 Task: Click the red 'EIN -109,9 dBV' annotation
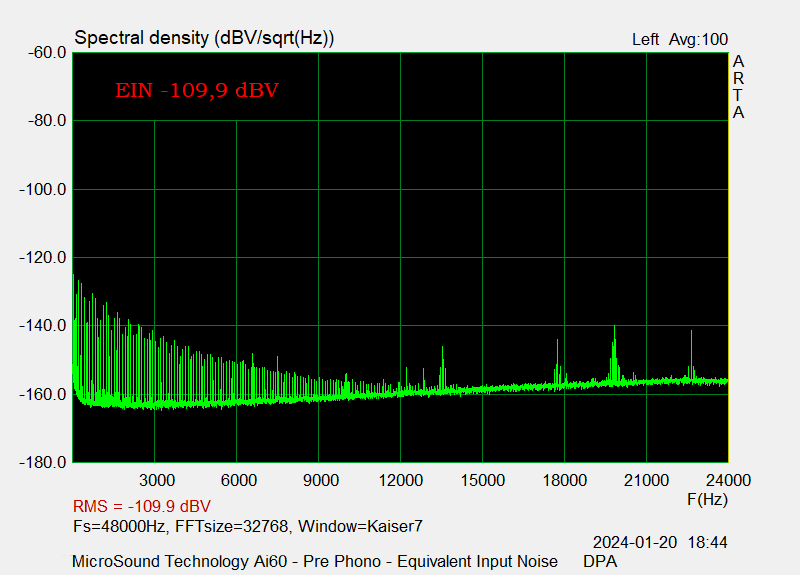point(197,90)
